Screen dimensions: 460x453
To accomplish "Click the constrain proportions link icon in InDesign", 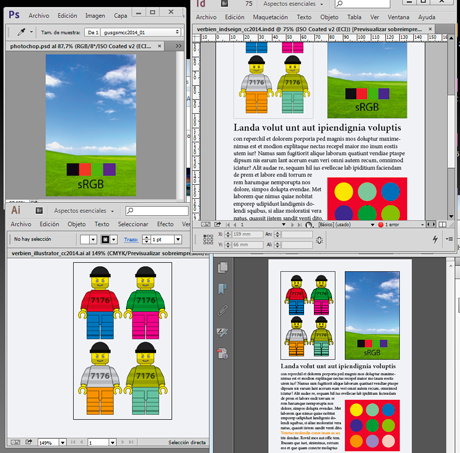I will (319, 240).
